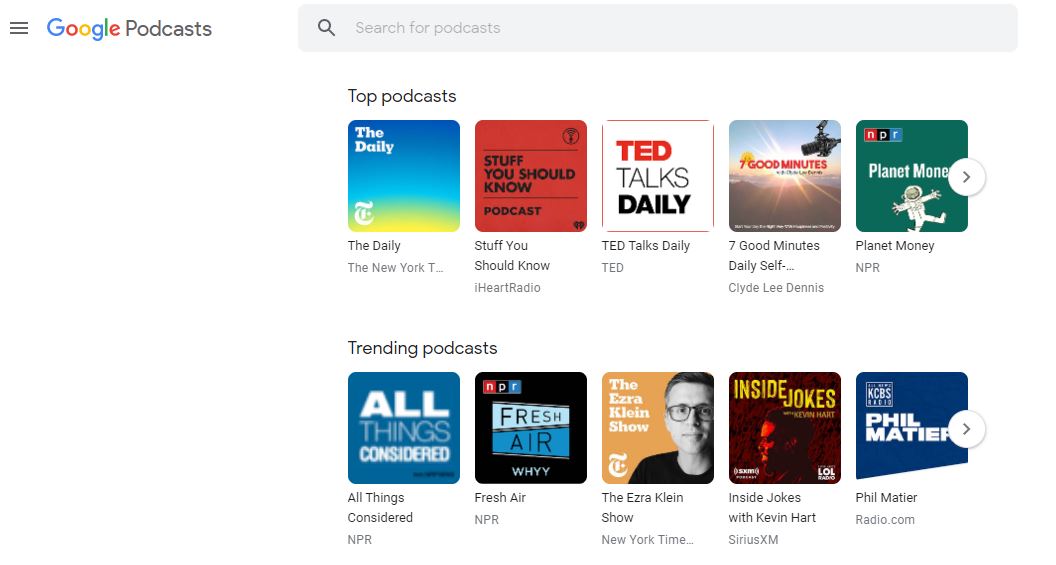Click 'NPR' under Fresh Air
Screen dimensions: 1056x565
pos(486,519)
